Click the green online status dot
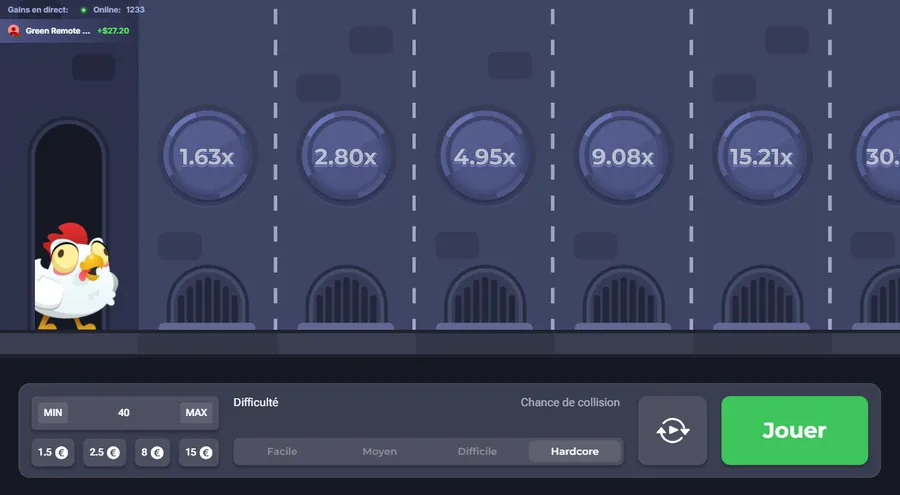Image resolution: width=900 pixels, height=495 pixels. coord(84,10)
